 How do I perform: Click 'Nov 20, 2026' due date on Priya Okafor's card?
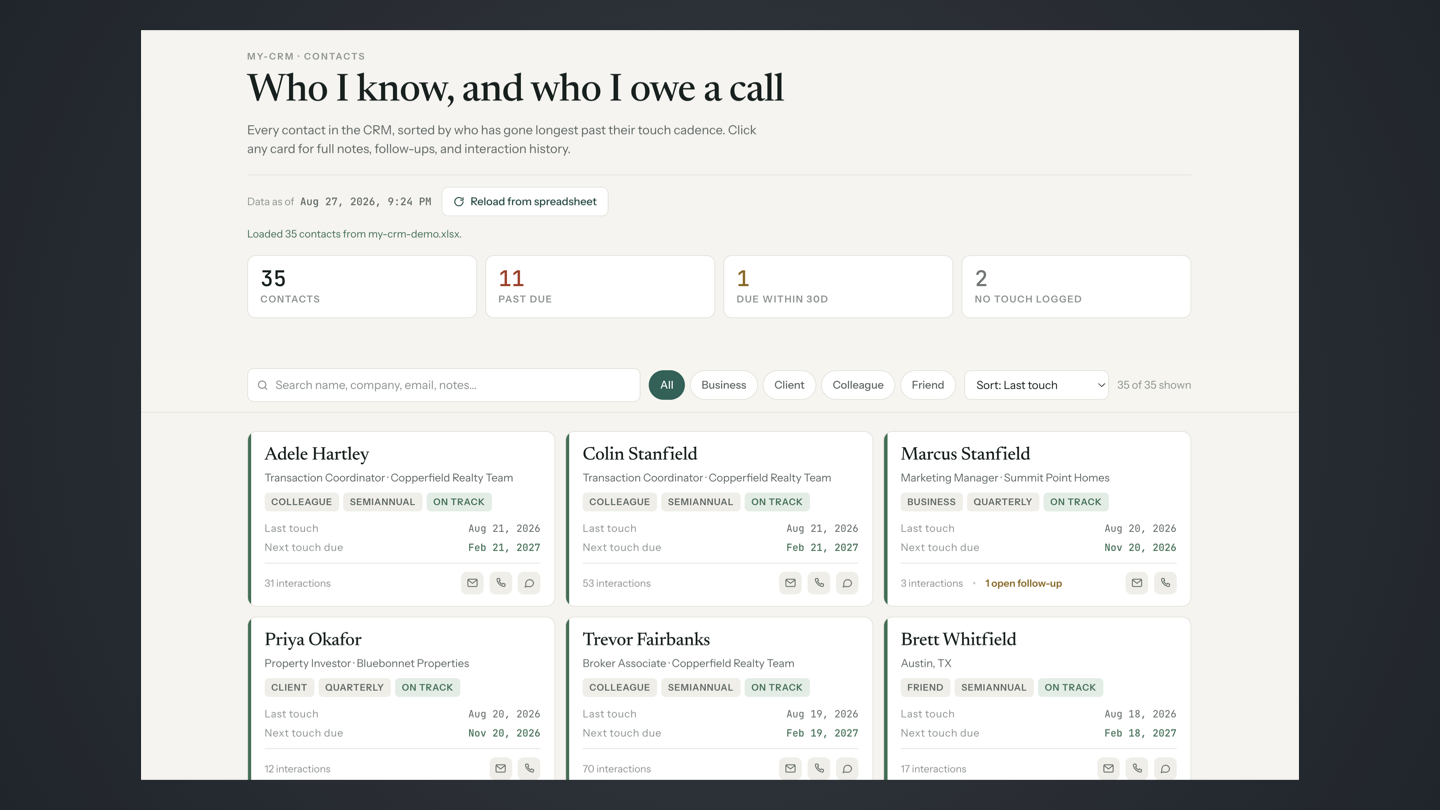click(504, 733)
